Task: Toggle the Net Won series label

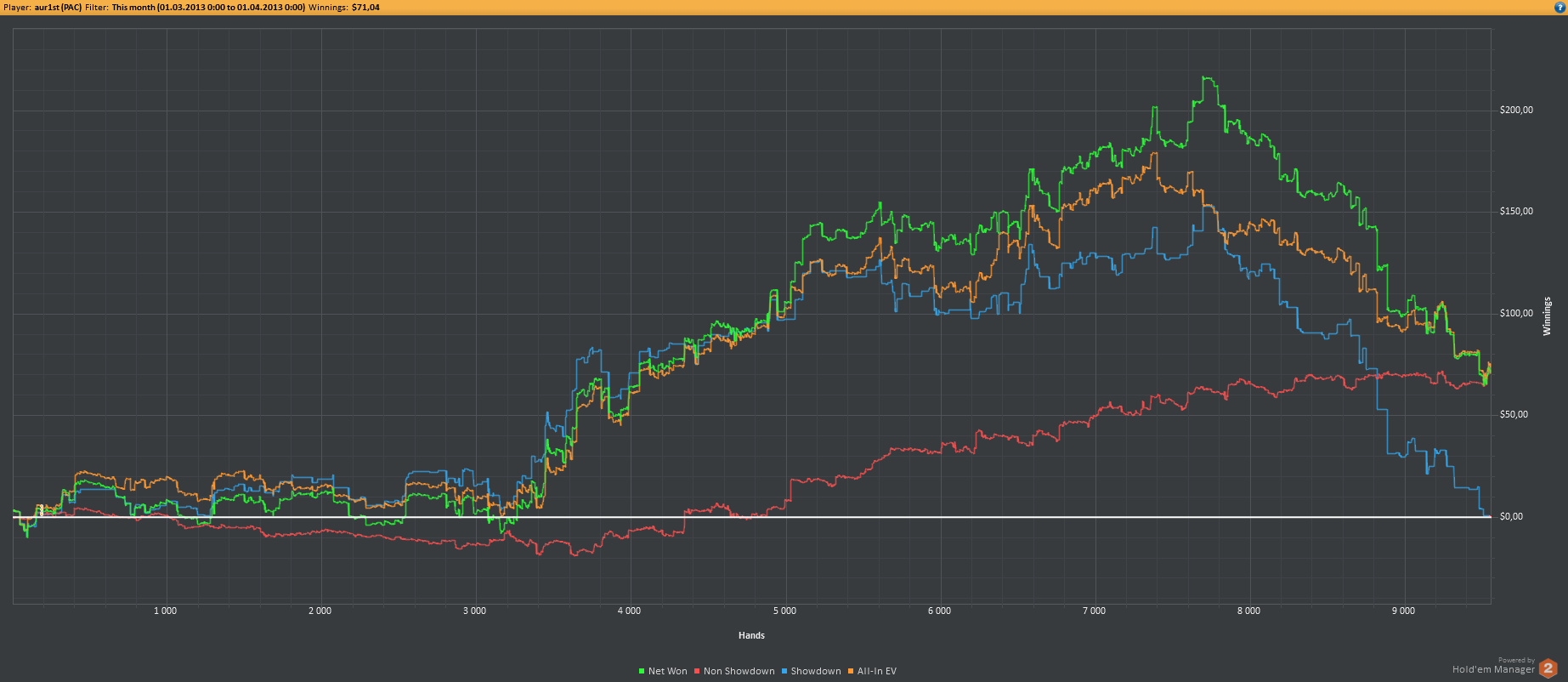Action: [667, 672]
